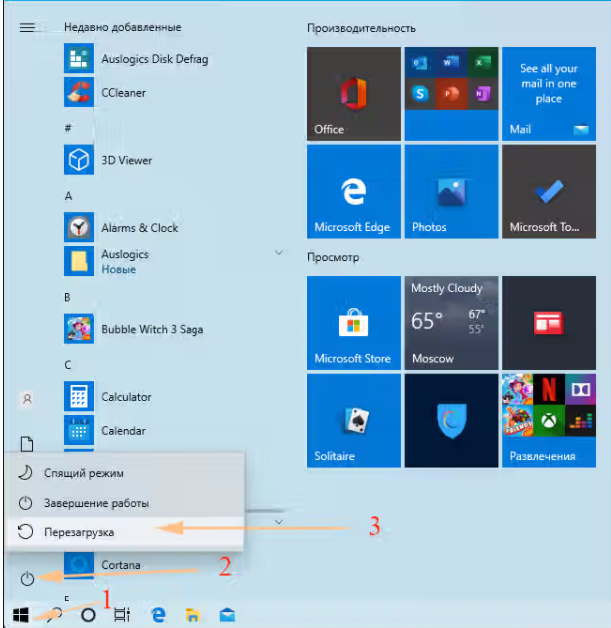611x628 pixels.
Task: Open Bubble Witch 3 Saga
Action: point(152,329)
